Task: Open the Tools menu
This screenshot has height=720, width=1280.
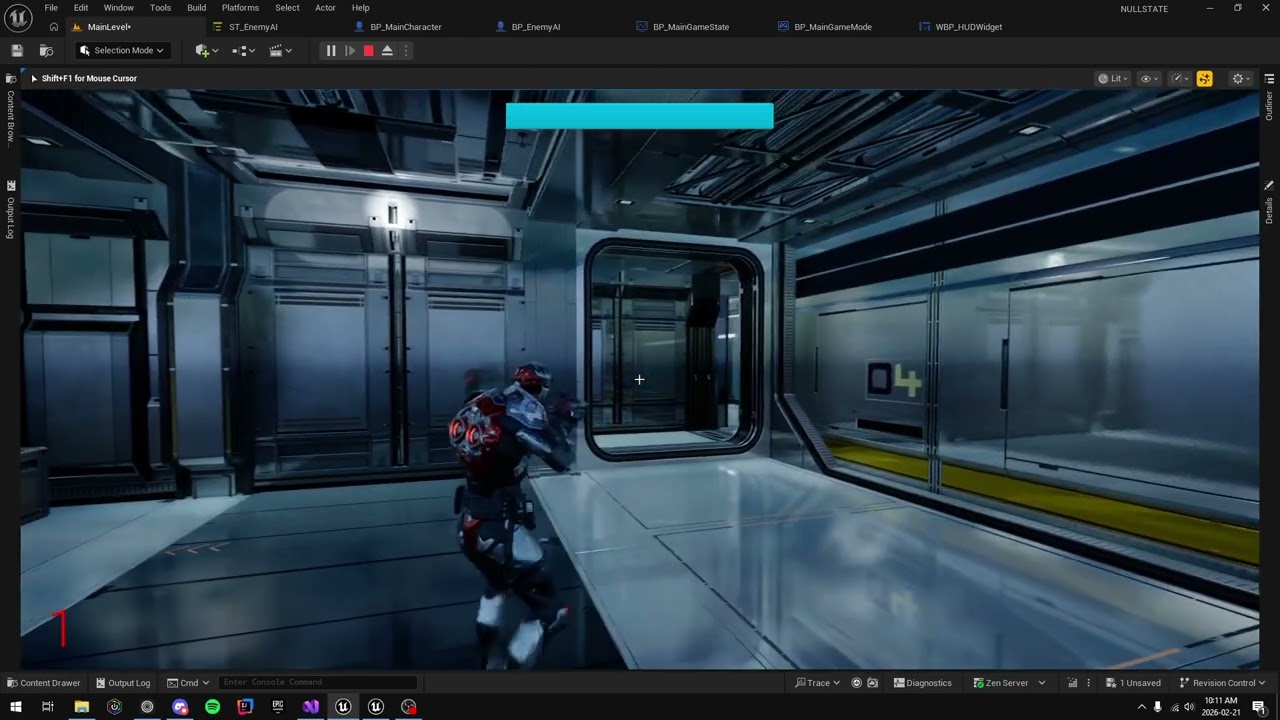Action: (x=161, y=8)
